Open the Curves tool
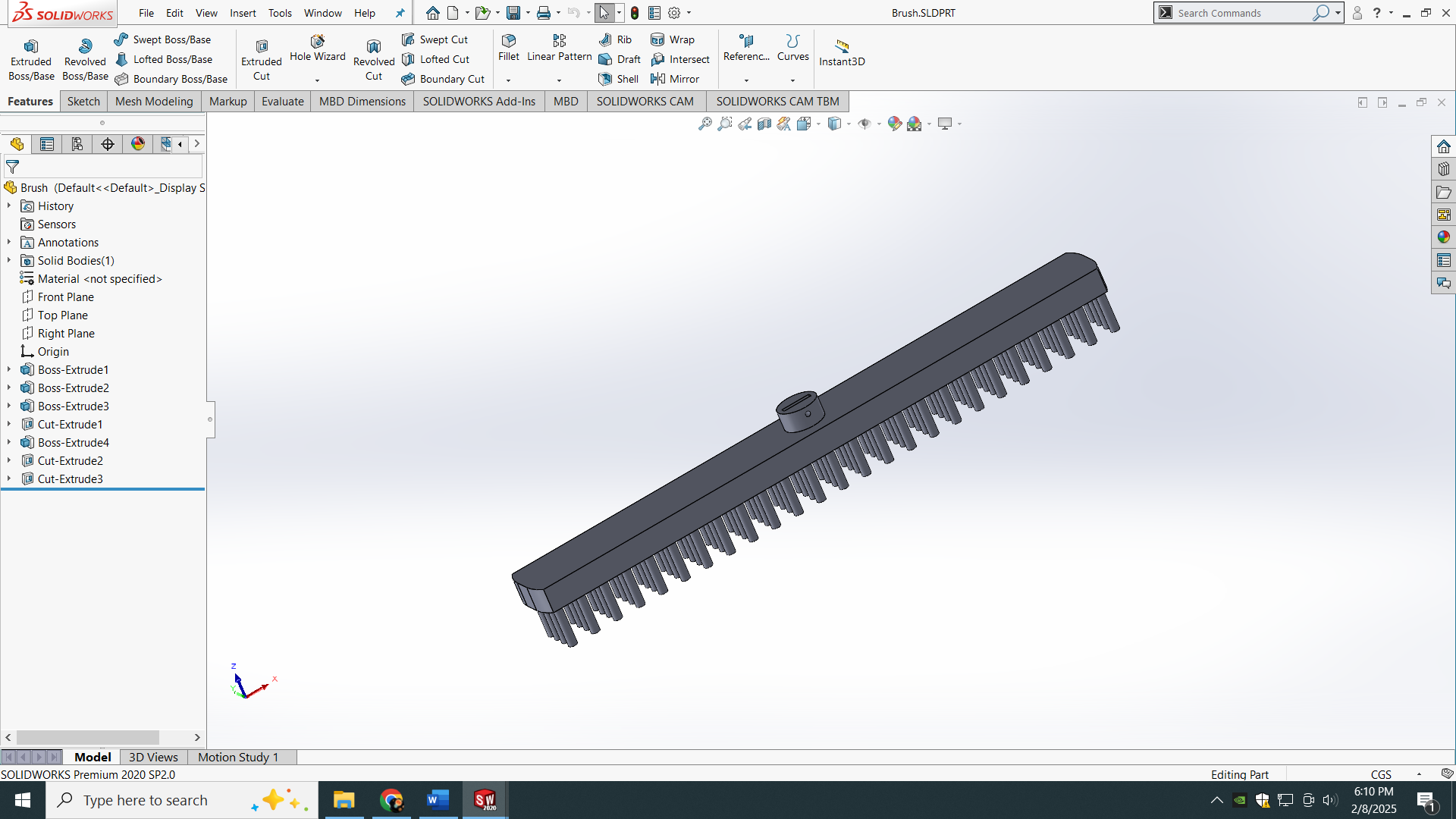This screenshot has width=1456, height=819. point(793,48)
